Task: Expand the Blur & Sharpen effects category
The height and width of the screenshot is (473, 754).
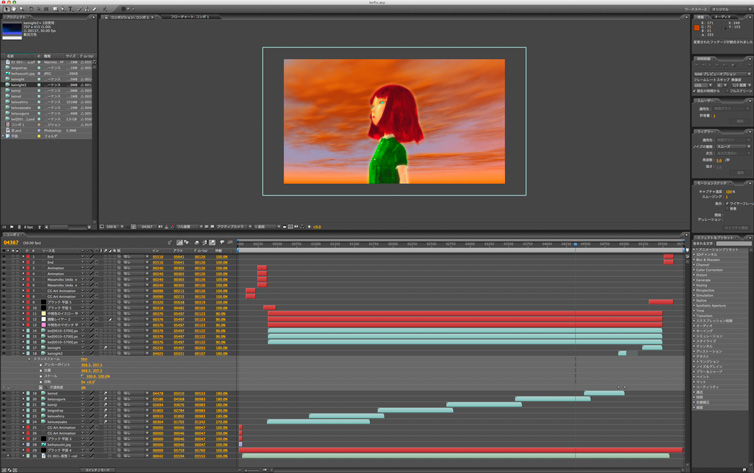Action: point(694,260)
